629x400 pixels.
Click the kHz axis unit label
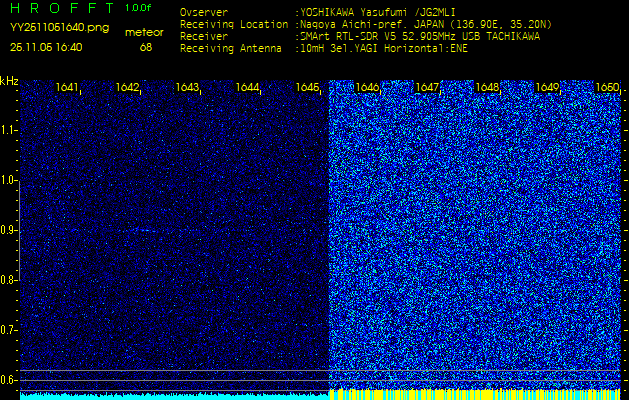(x=9, y=81)
